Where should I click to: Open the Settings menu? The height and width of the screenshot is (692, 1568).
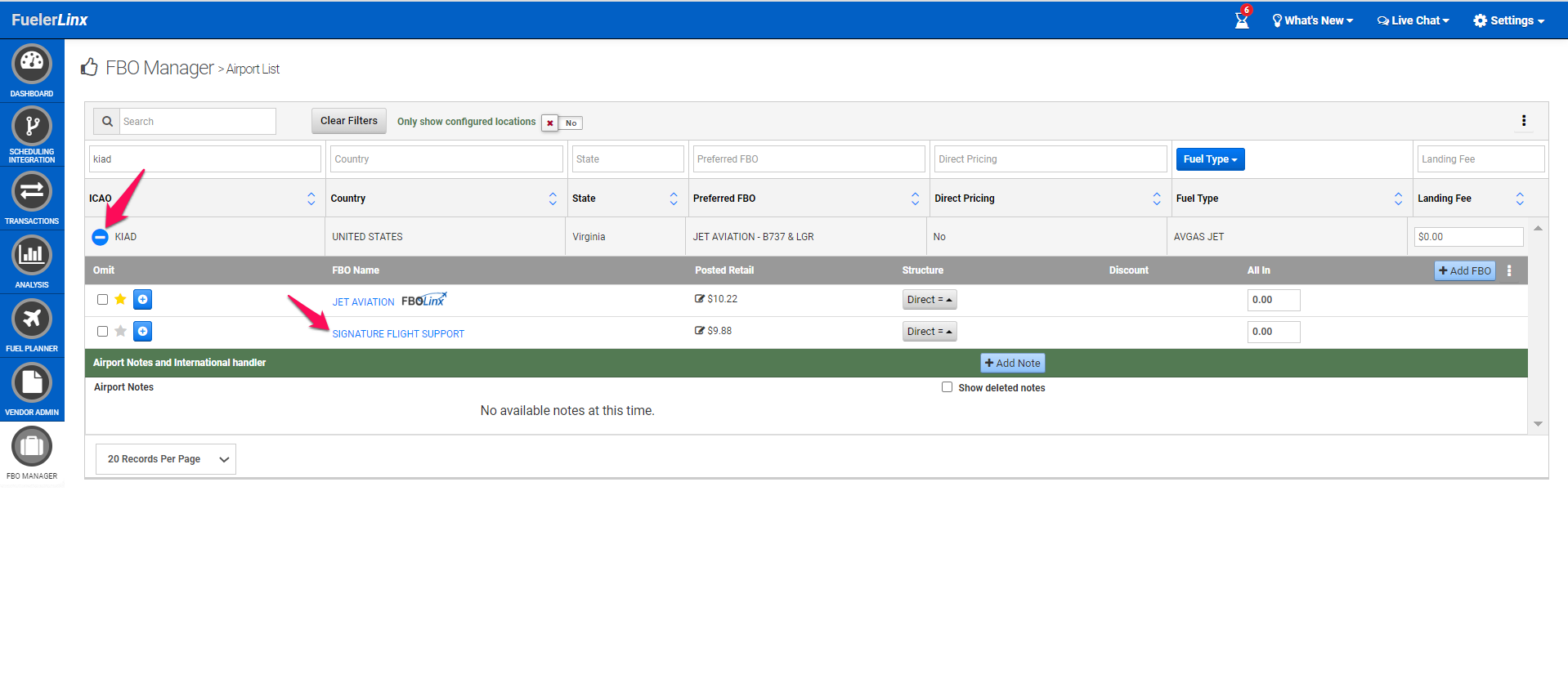pos(1509,20)
